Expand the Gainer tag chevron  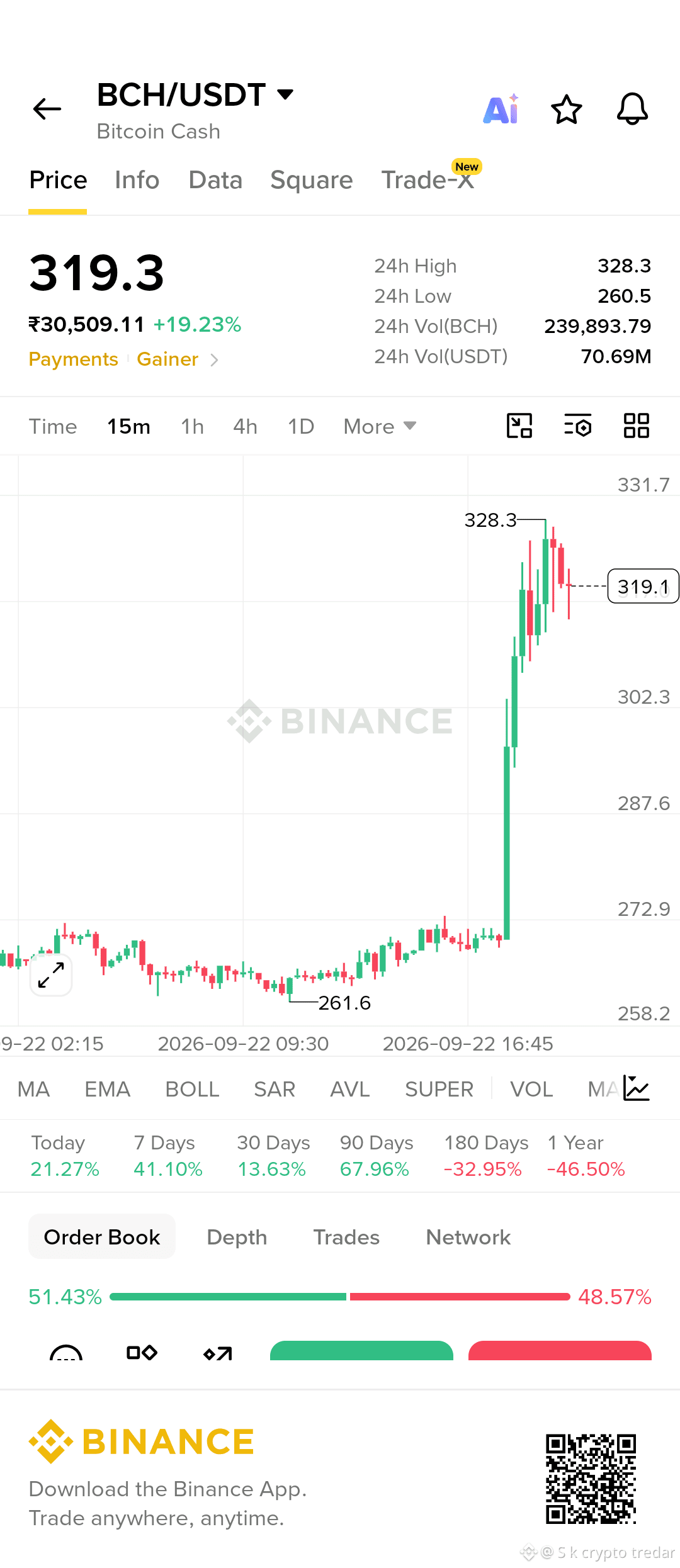click(214, 360)
